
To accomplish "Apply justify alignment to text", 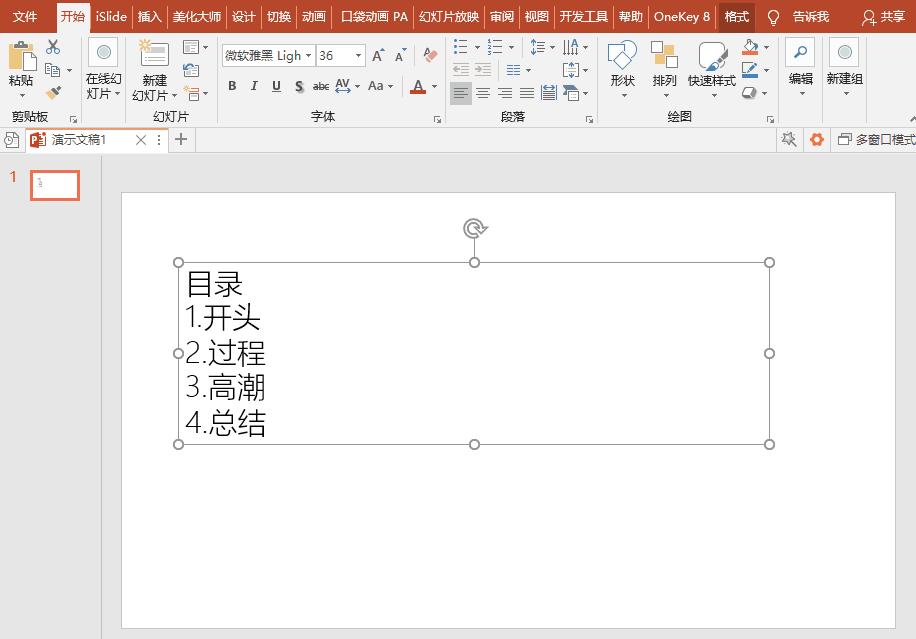I will coord(527,92).
